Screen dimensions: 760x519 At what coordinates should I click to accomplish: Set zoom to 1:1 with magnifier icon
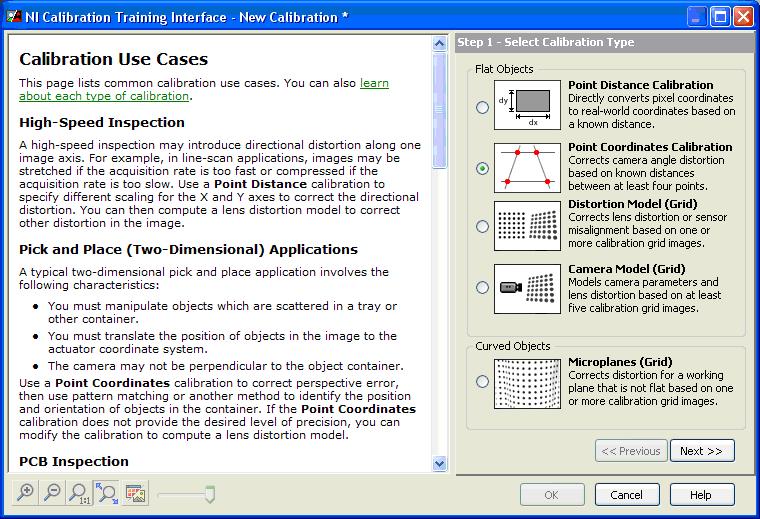79,493
